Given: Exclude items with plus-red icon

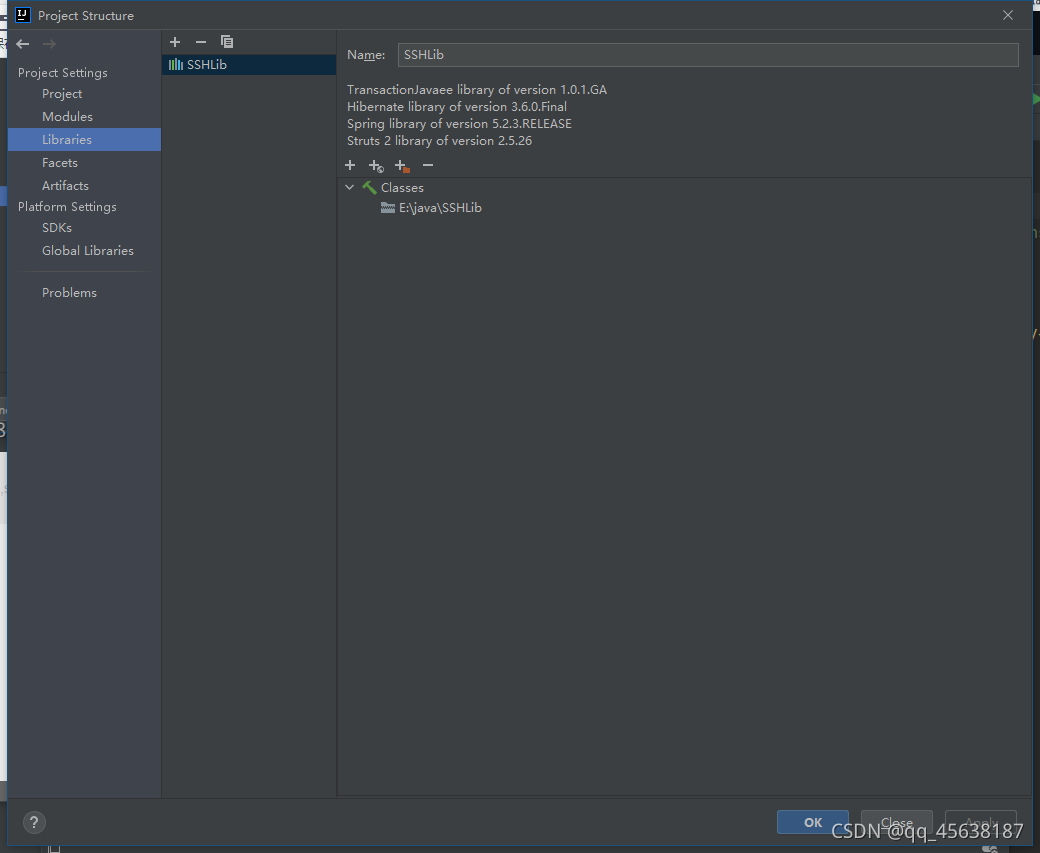Looking at the screenshot, I should click(x=402, y=166).
